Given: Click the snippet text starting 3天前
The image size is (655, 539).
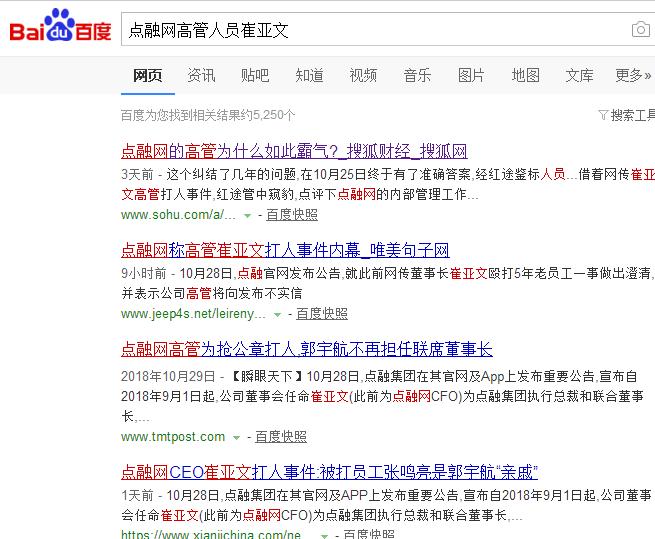Looking at the screenshot, I should [388, 184].
